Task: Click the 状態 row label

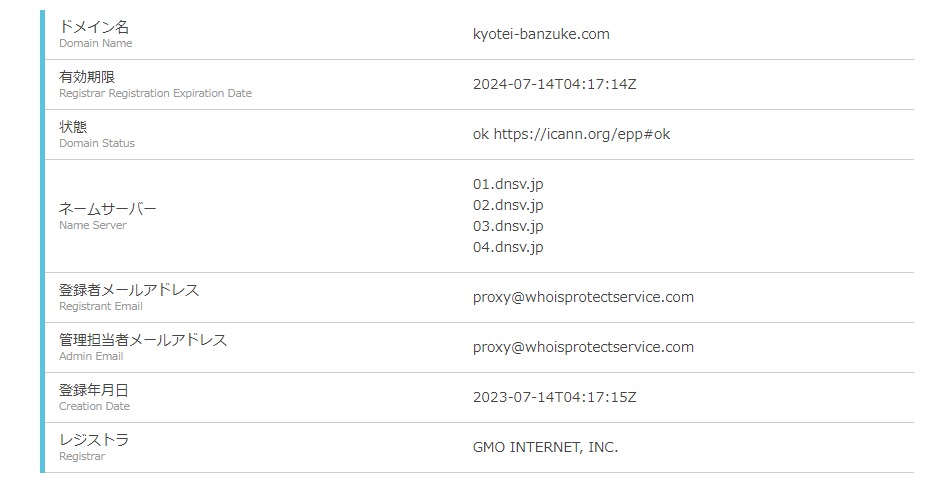Action: [73, 127]
